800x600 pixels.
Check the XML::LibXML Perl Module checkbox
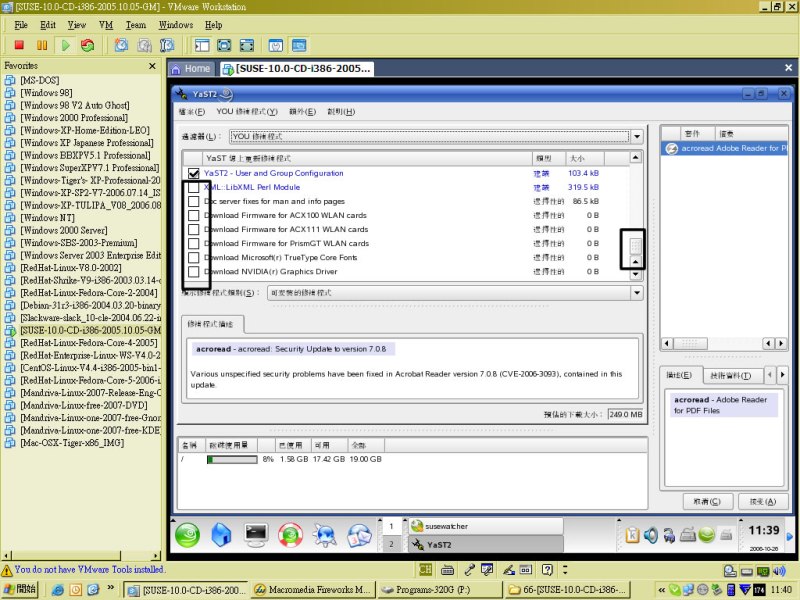tap(193, 187)
